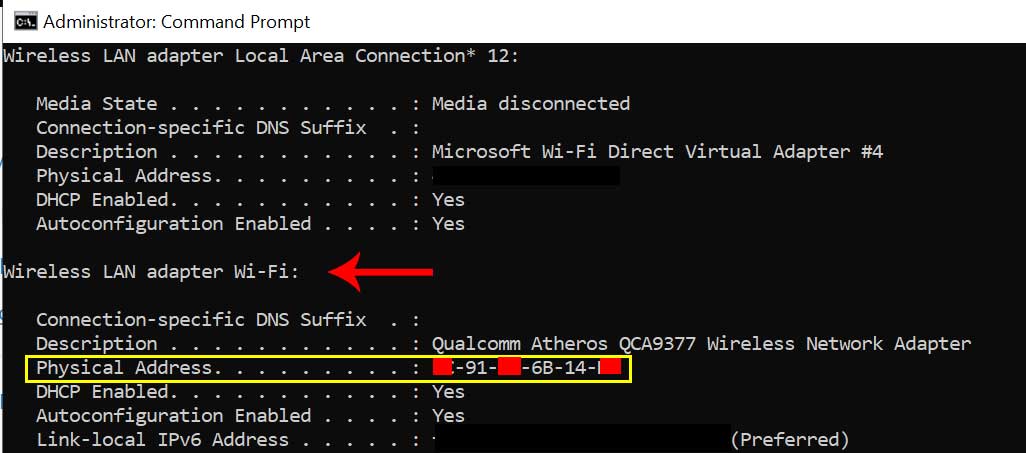Viewport: 1026px width, 453px height.
Task: Click the blacked-out IPv6 address value
Action: [x=581, y=439]
